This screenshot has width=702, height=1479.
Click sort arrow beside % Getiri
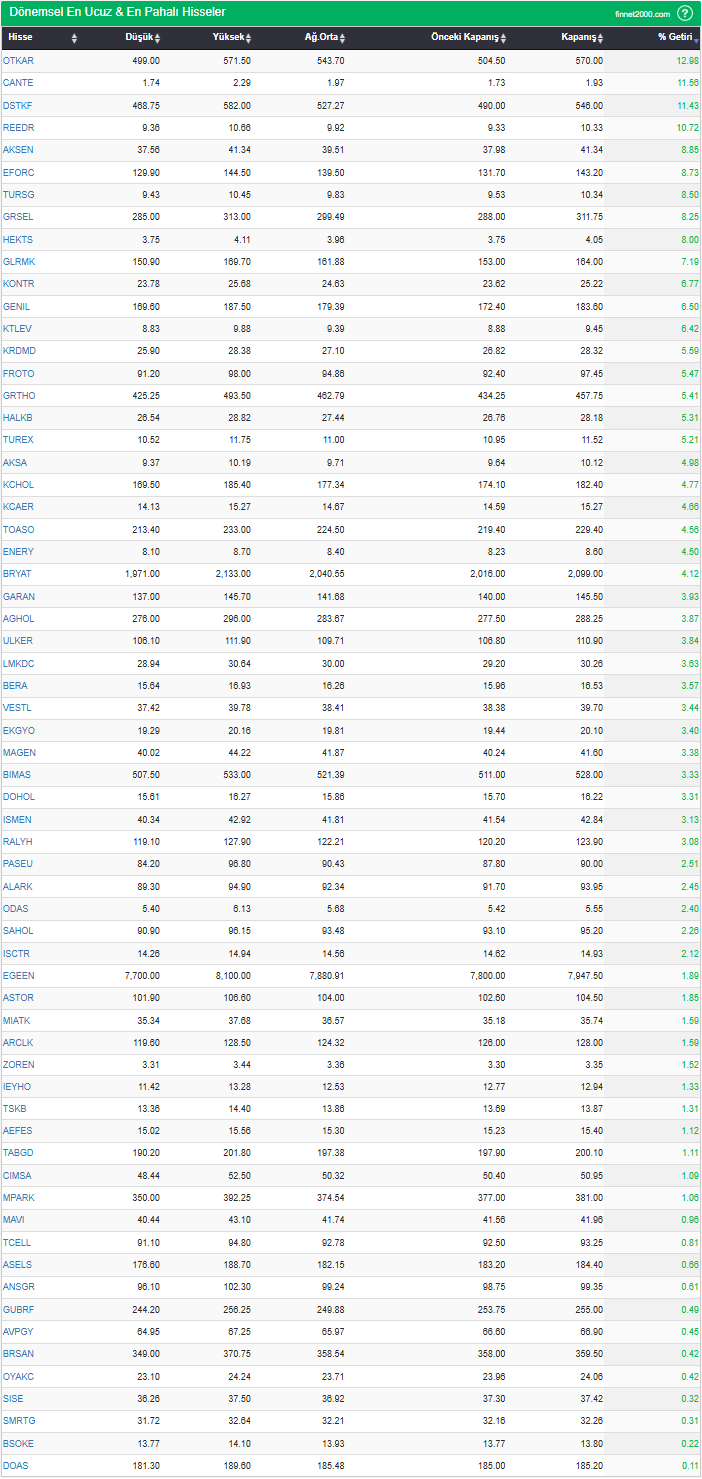pyautogui.click(x=696, y=38)
